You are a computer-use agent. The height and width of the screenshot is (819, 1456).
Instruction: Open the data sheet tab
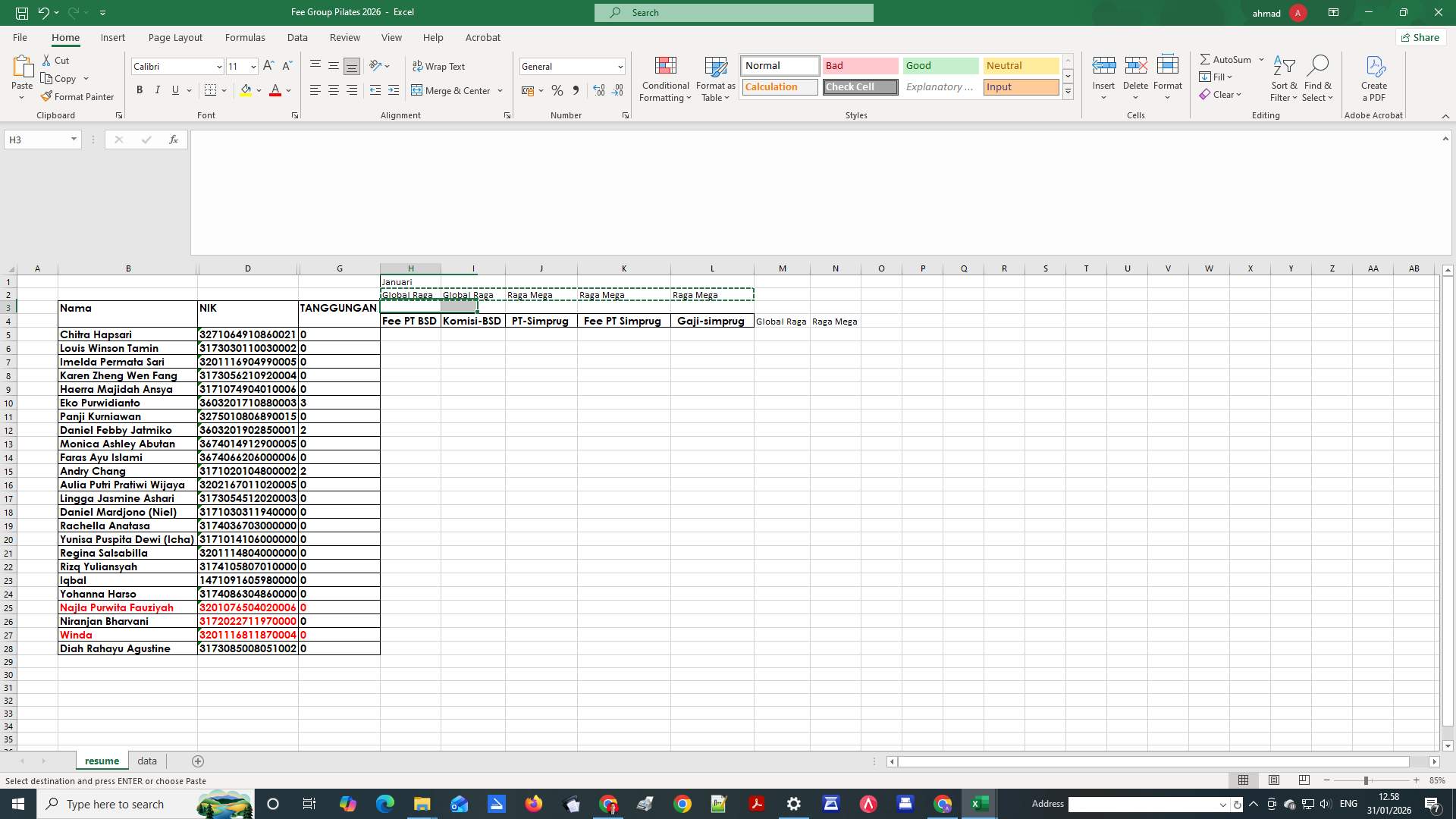(x=146, y=761)
